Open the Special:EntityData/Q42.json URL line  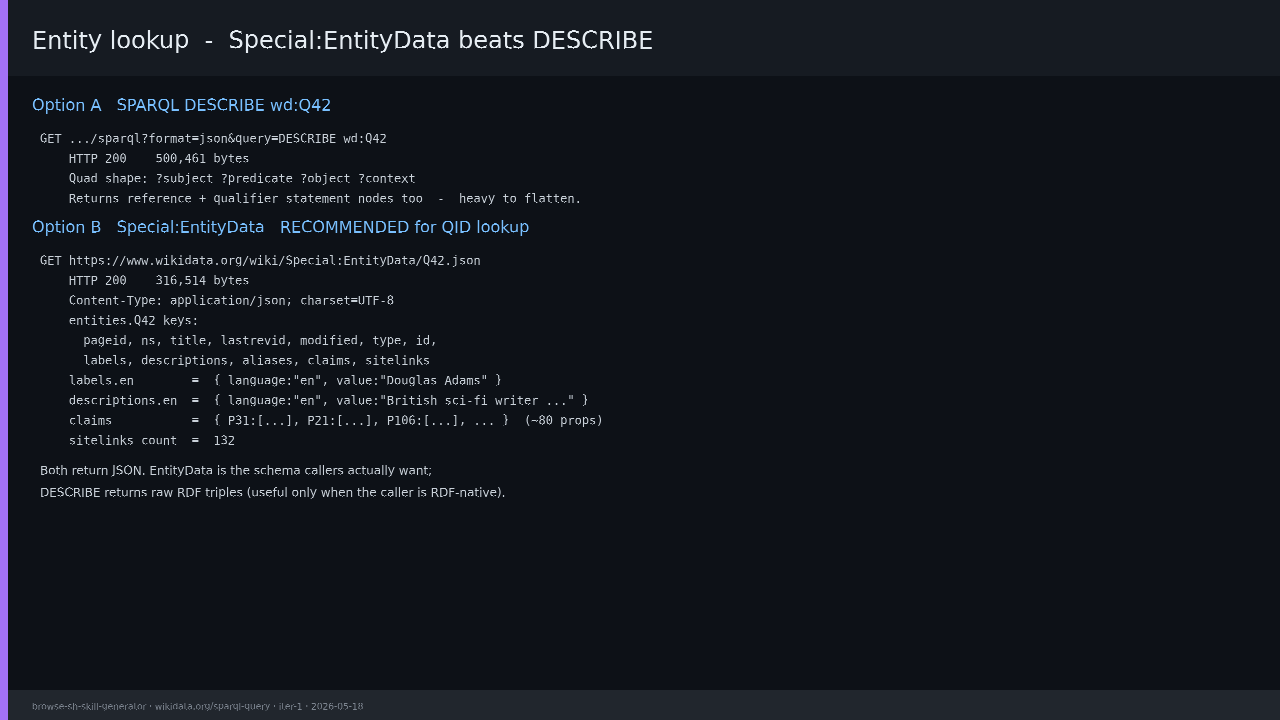[260, 261]
